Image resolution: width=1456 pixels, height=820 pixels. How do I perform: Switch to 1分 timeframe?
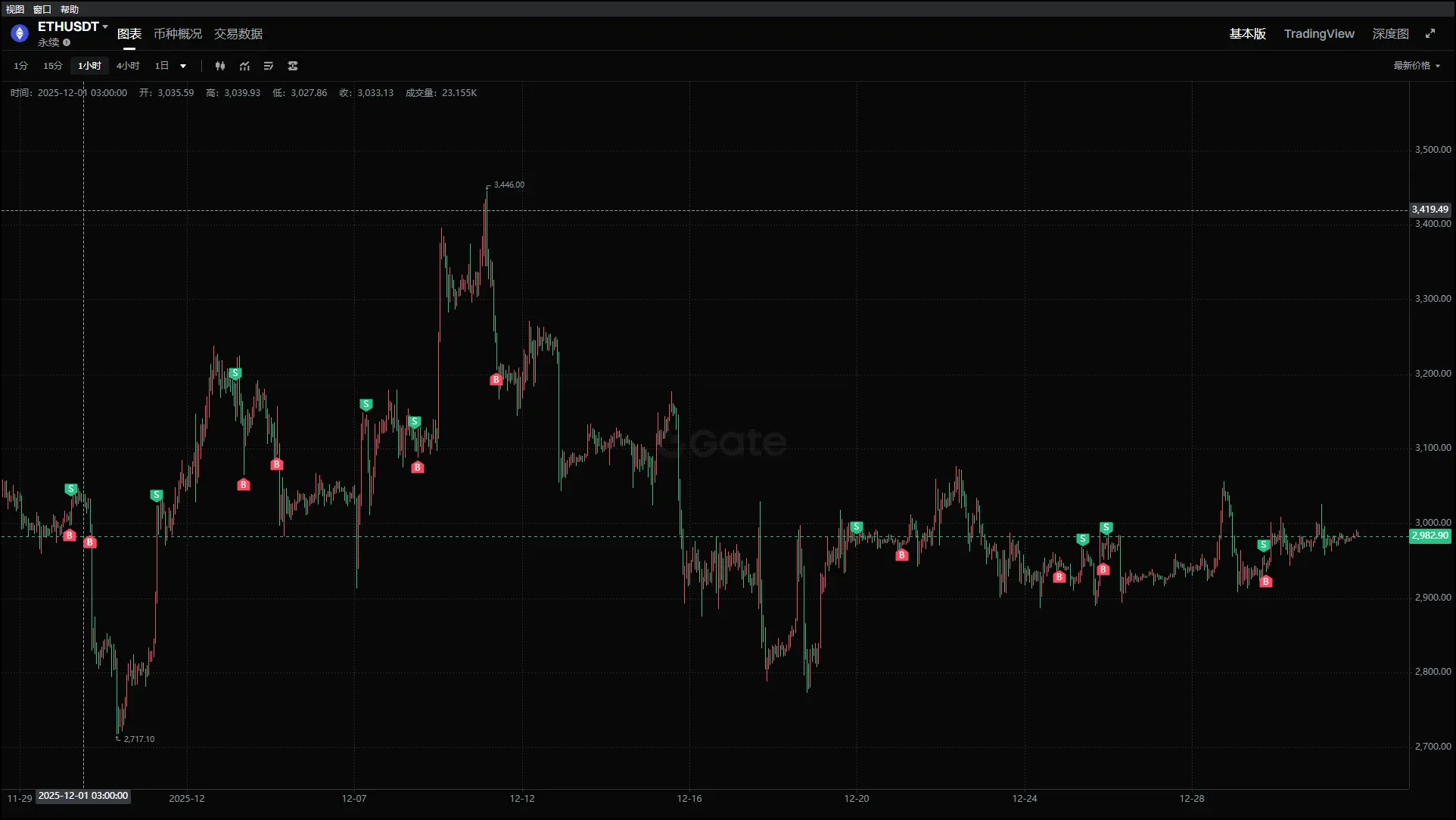coord(20,66)
